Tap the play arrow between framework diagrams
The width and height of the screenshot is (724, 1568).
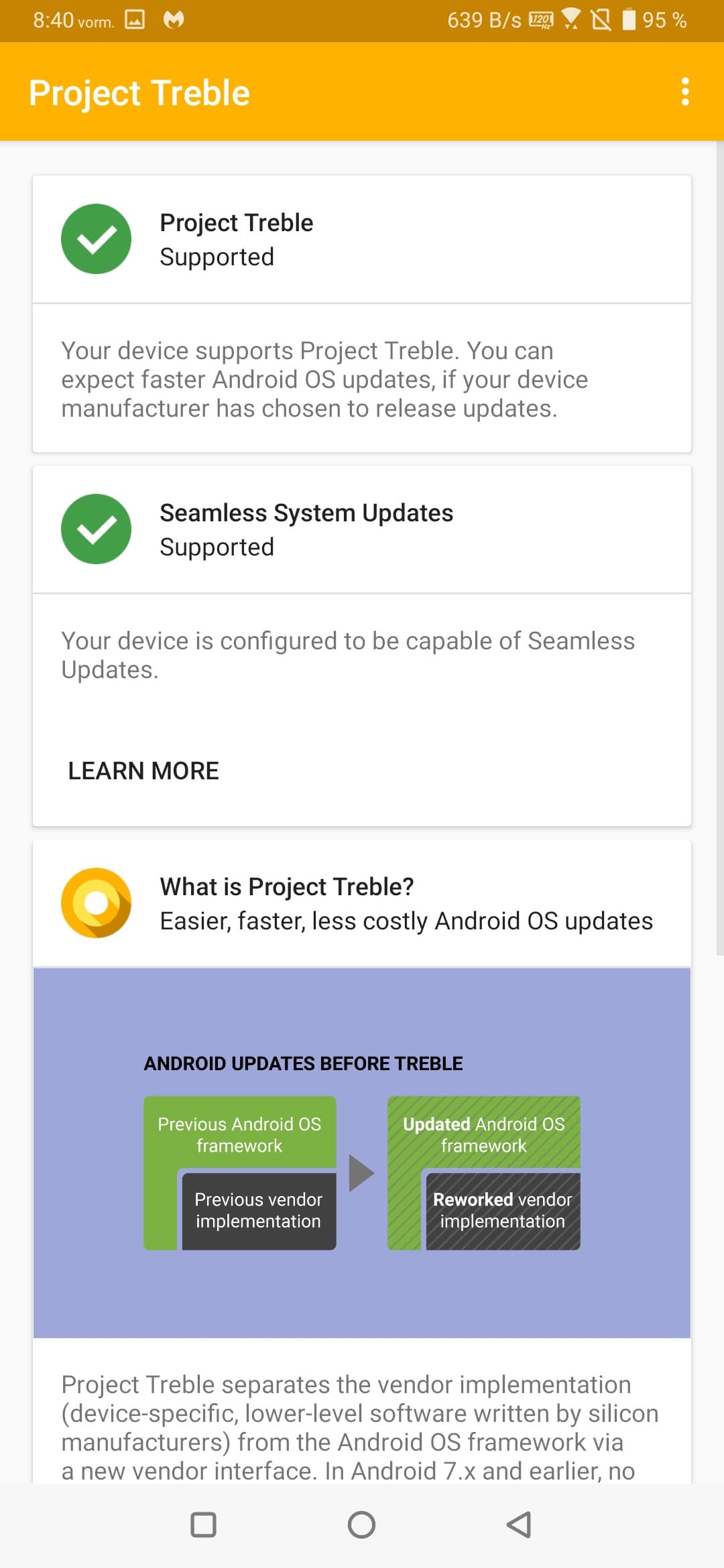(x=361, y=1173)
